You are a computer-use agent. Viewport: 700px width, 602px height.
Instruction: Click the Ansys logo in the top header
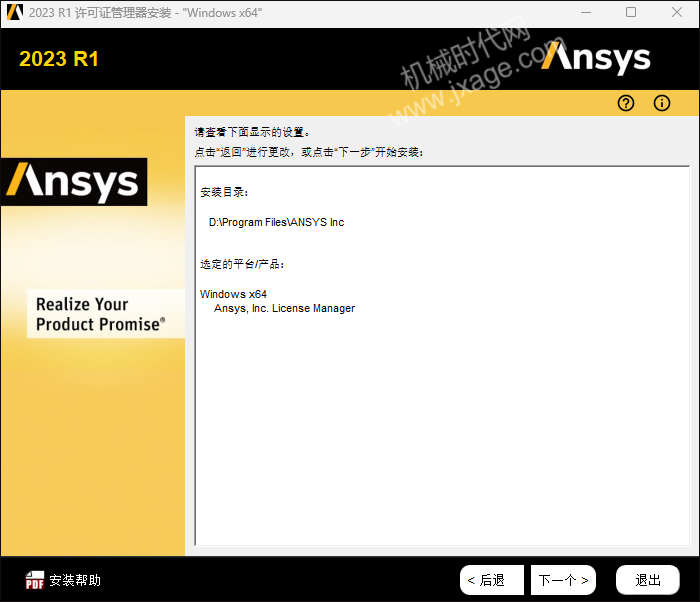[x=596, y=59]
